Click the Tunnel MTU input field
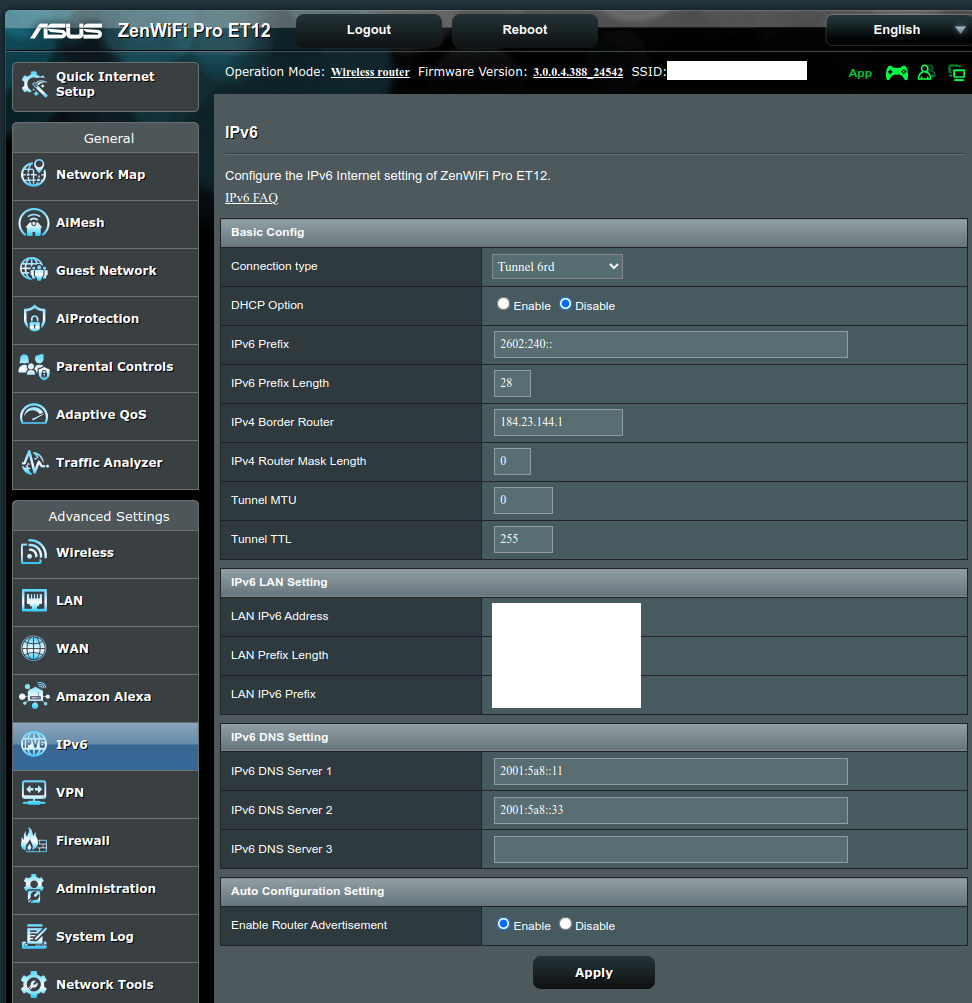 523,500
